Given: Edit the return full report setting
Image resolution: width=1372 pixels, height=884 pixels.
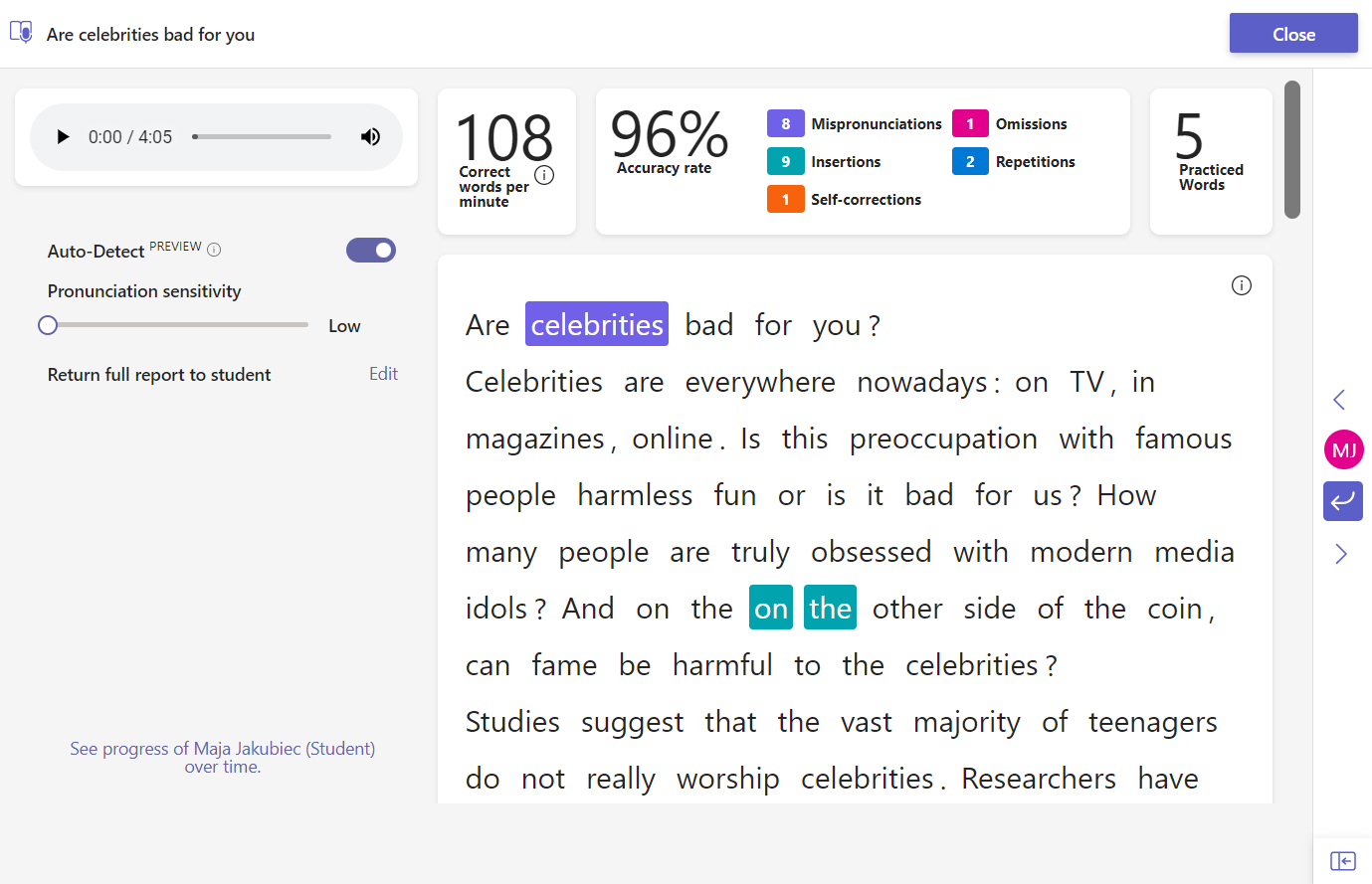Looking at the screenshot, I should (383, 374).
